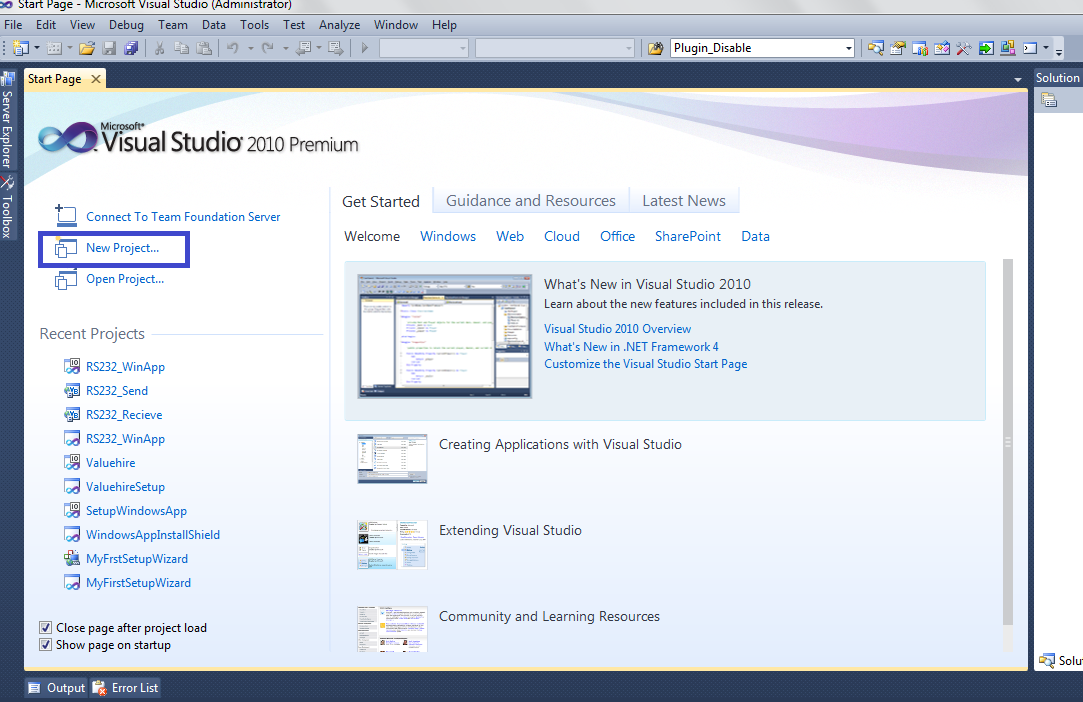Viewport: 1083px width, 702px height.
Task: Open a file using the Open File toolbar icon
Action: point(87,47)
